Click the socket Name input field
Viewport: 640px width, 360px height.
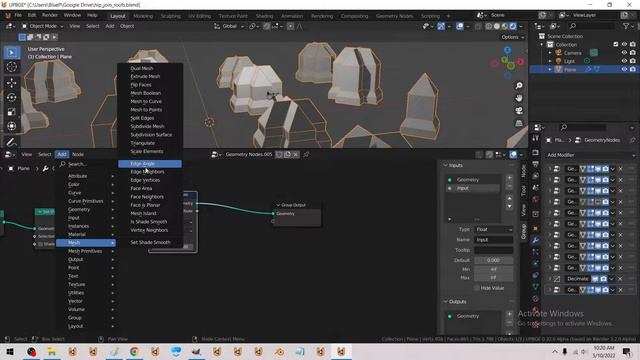(493, 240)
